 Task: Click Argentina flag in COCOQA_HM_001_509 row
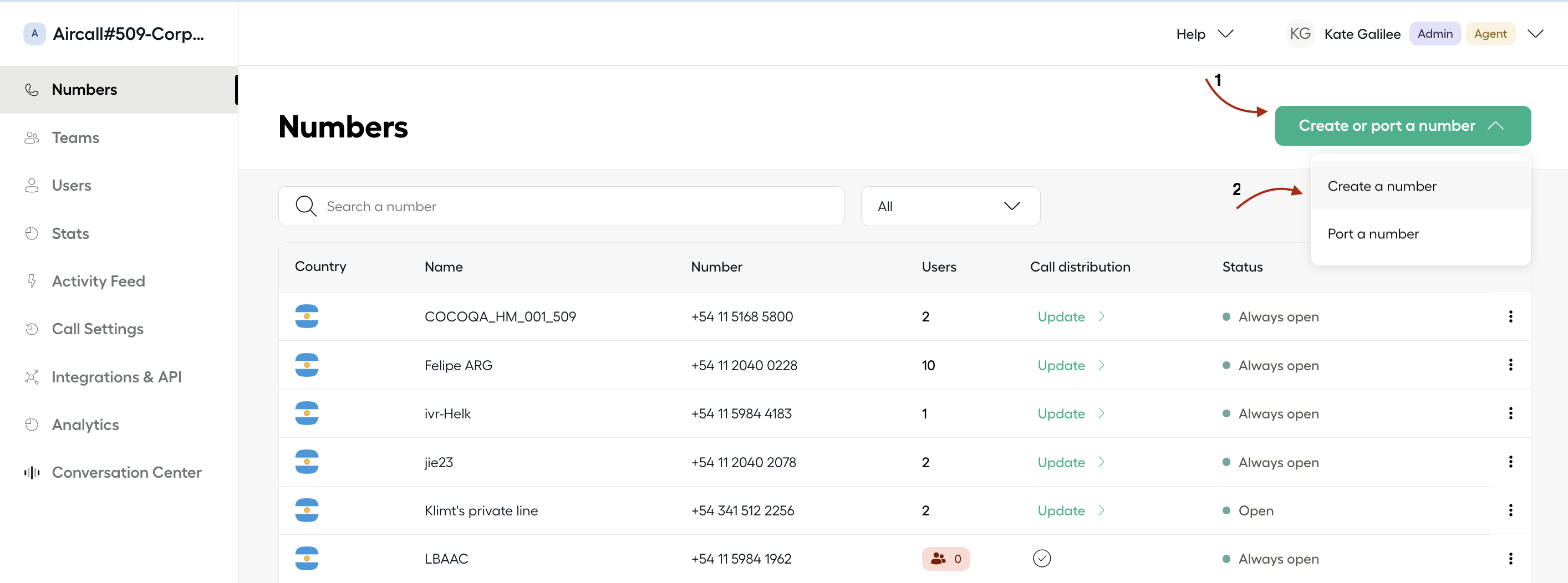click(x=307, y=316)
